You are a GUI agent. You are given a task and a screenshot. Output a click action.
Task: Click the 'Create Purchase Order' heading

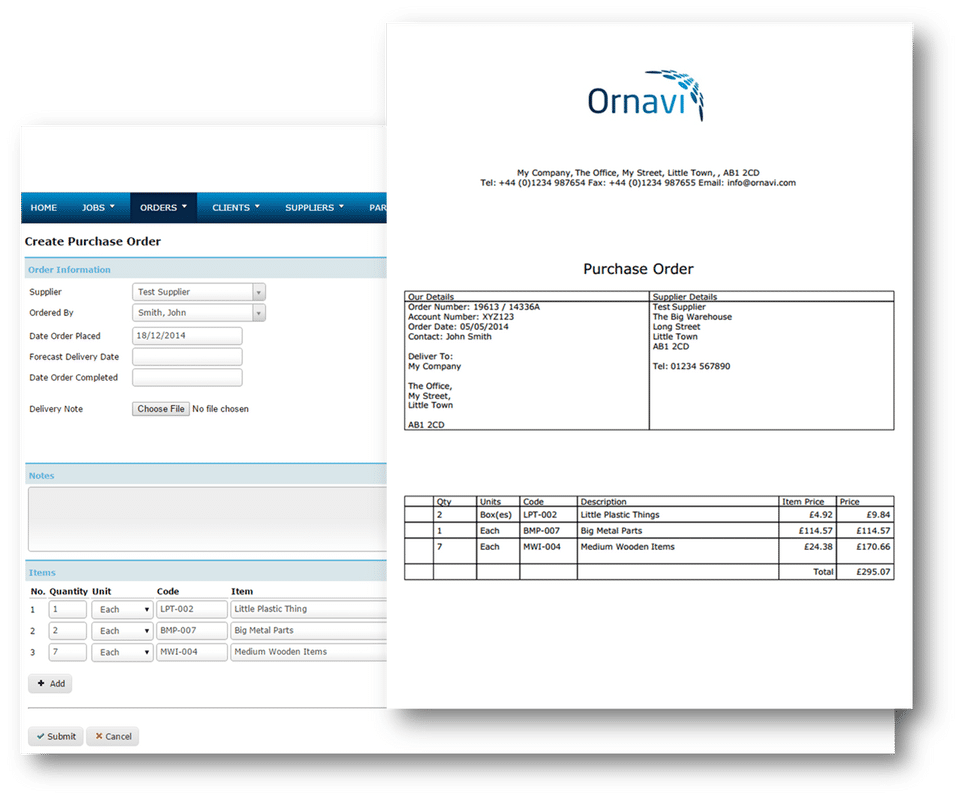tap(93, 241)
